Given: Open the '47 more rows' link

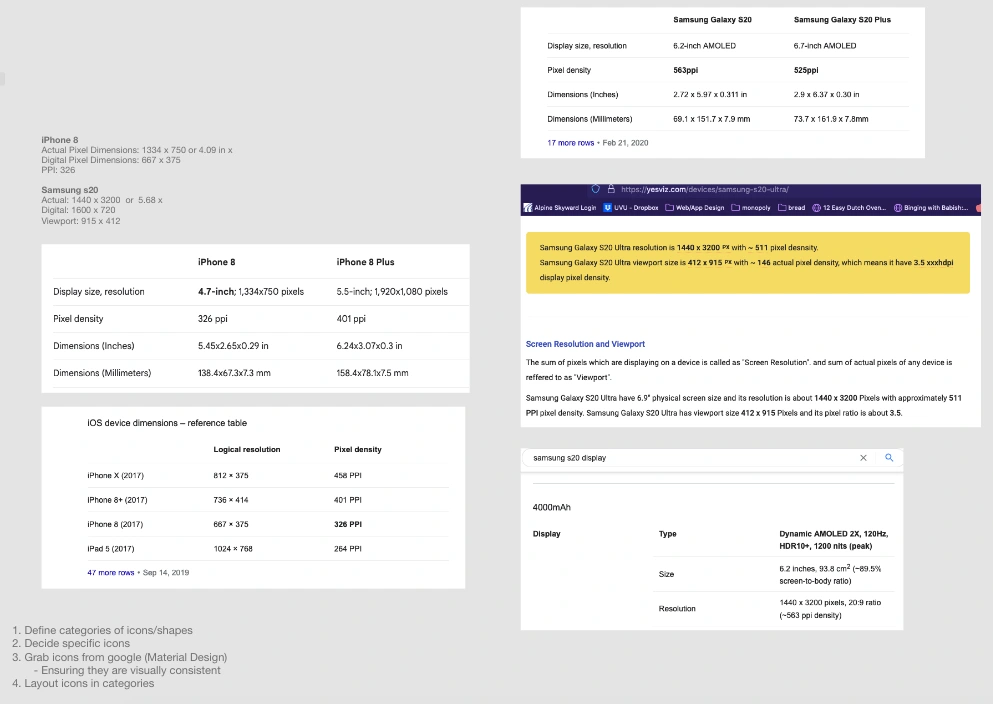Looking at the screenshot, I should pyautogui.click(x=111, y=572).
